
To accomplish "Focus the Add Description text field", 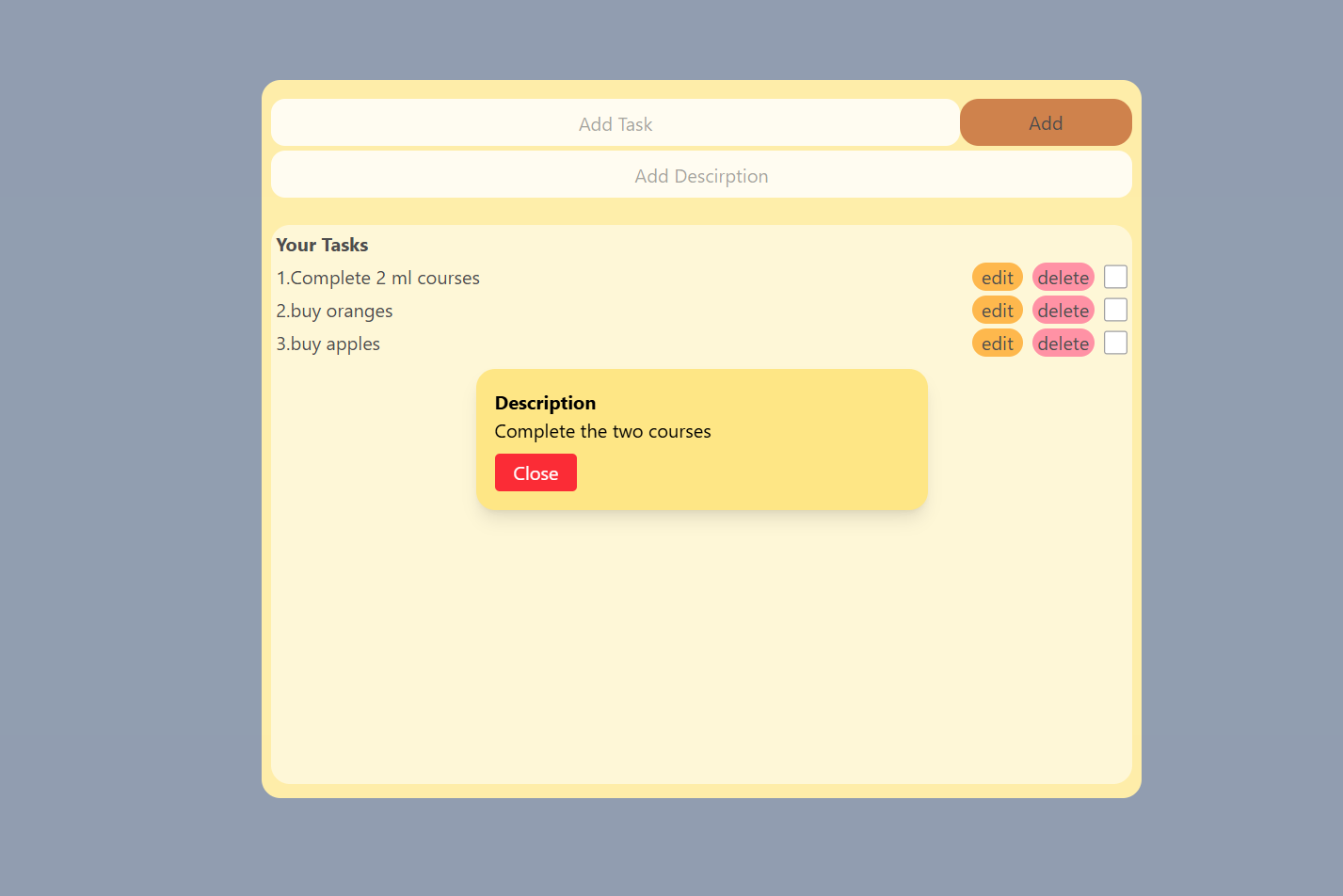I will [701, 175].
